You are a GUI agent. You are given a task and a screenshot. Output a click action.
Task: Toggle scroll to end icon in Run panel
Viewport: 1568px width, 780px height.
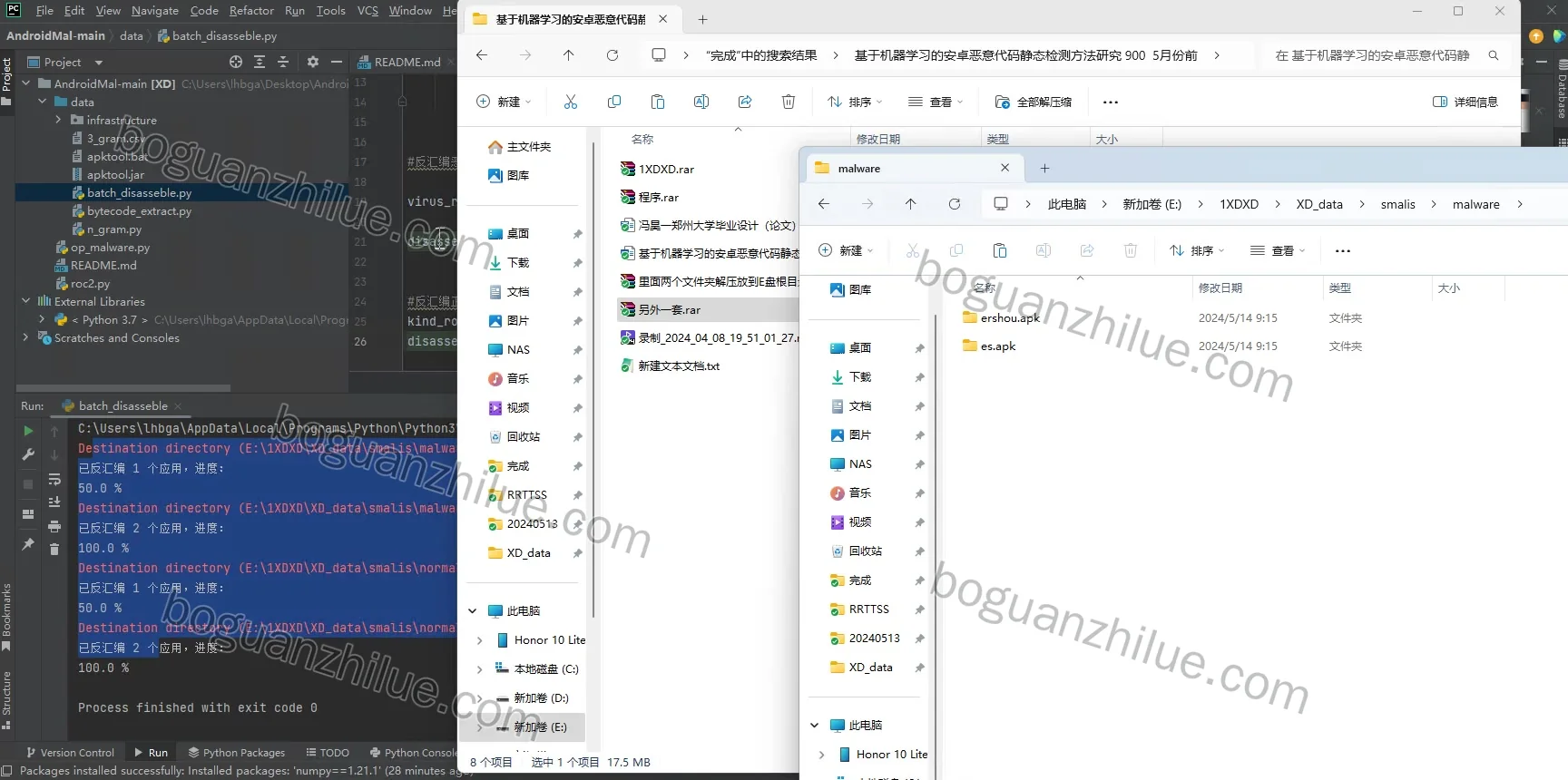coord(54,502)
